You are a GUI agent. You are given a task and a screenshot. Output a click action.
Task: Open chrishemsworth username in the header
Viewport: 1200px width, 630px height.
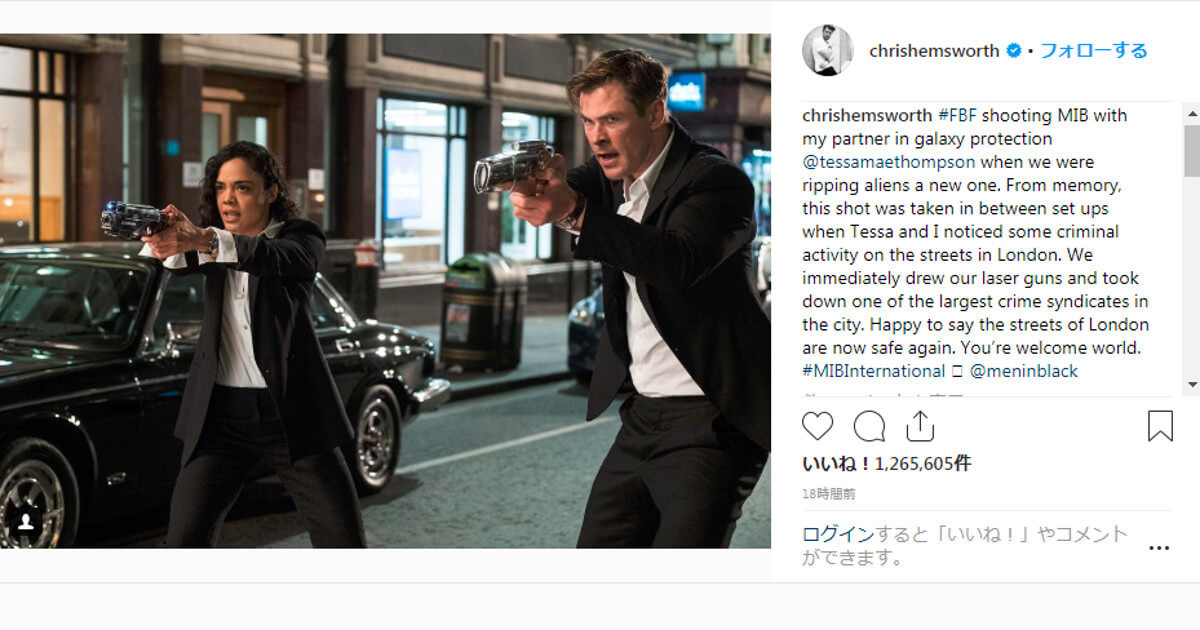[x=934, y=50]
